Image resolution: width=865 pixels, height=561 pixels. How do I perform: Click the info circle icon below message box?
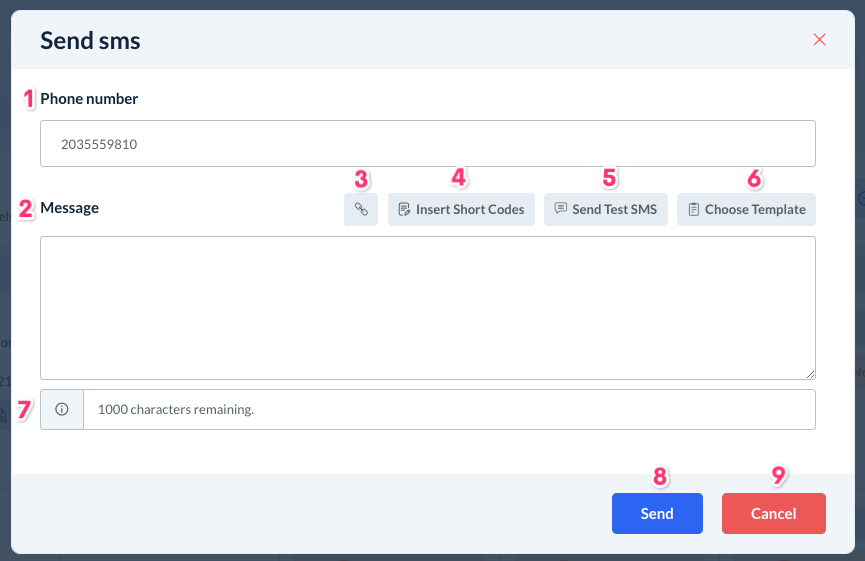coord(62,409)
